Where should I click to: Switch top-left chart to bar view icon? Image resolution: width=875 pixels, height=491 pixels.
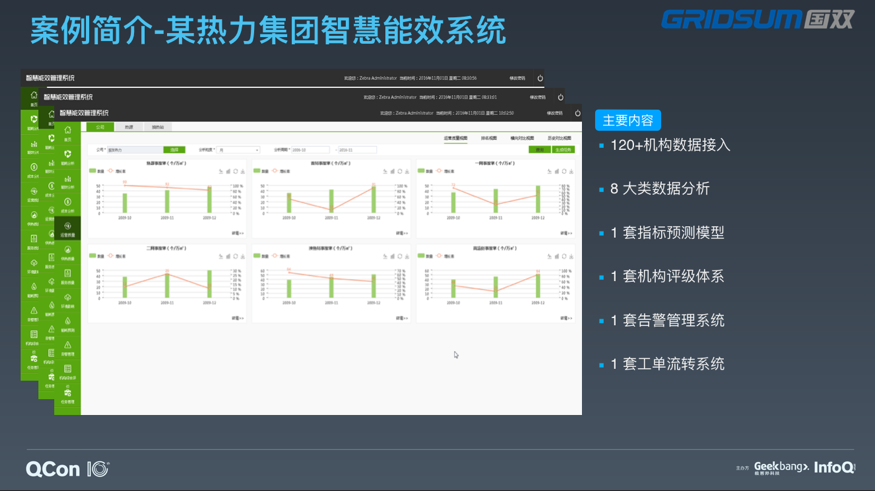click(228, 171)
